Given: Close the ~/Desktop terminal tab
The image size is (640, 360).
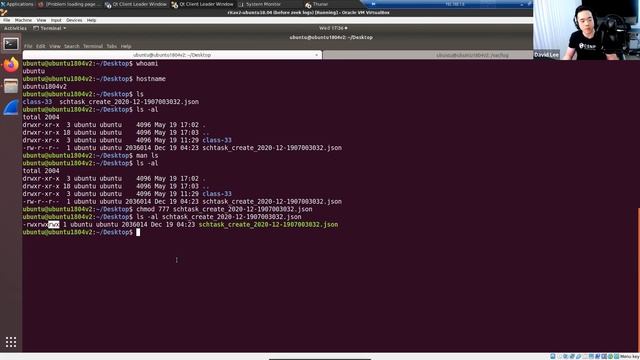Looking at the screenshot, I should [316, 55].
